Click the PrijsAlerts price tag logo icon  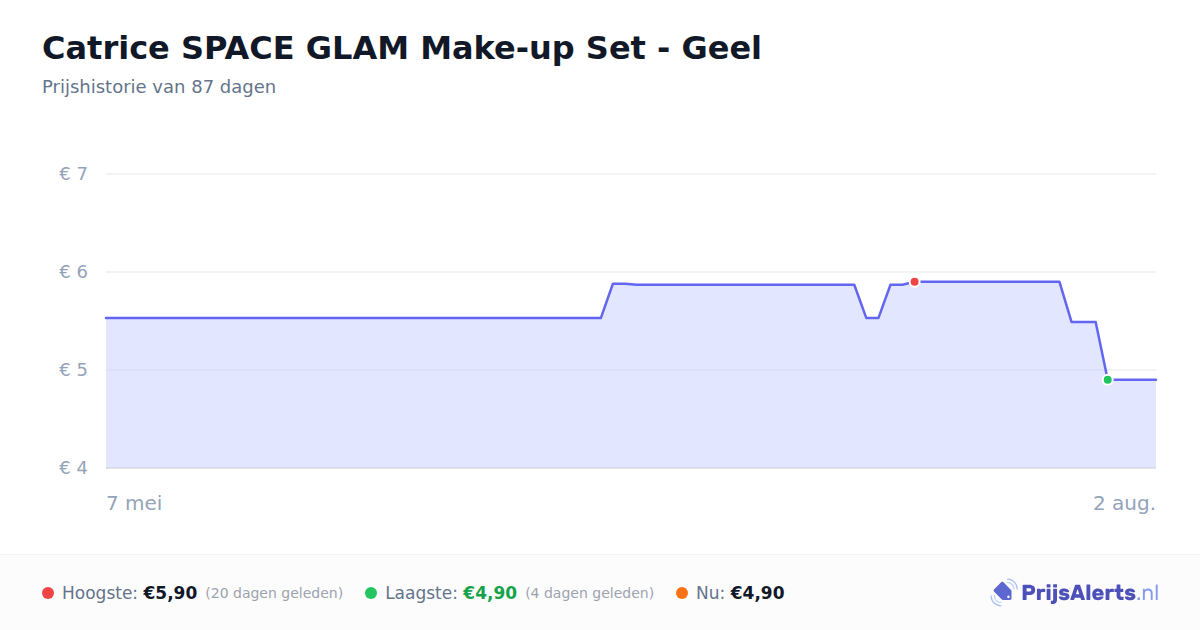(1004, 593)
